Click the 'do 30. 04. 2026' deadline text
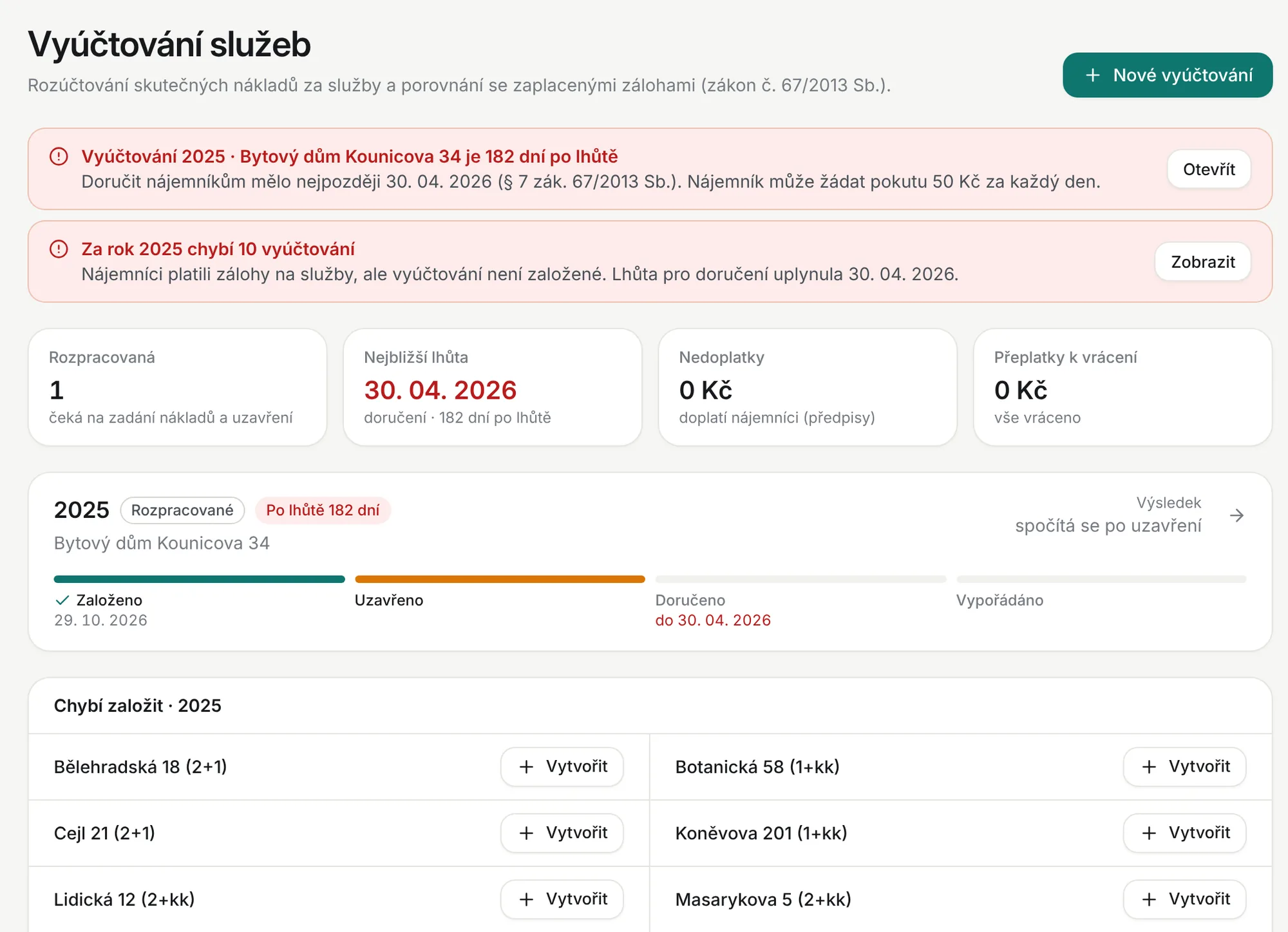The width and height of the screenshot is (1288, 932). 713,620
